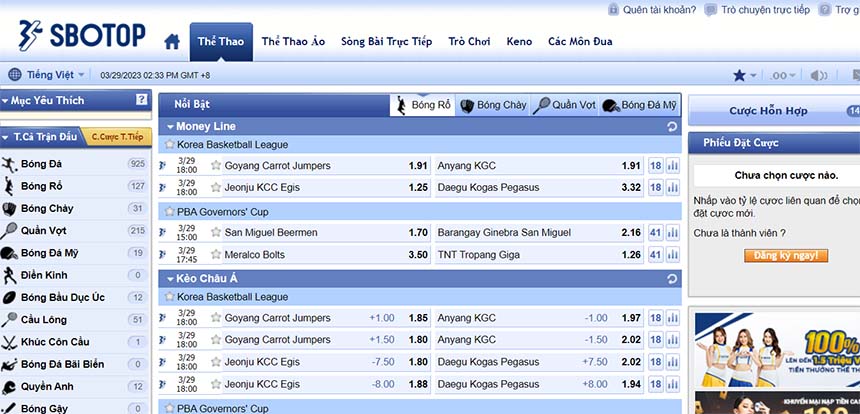Collapse the Kèo Châu Á section
The image size is (860, 414).
point(170,279)
